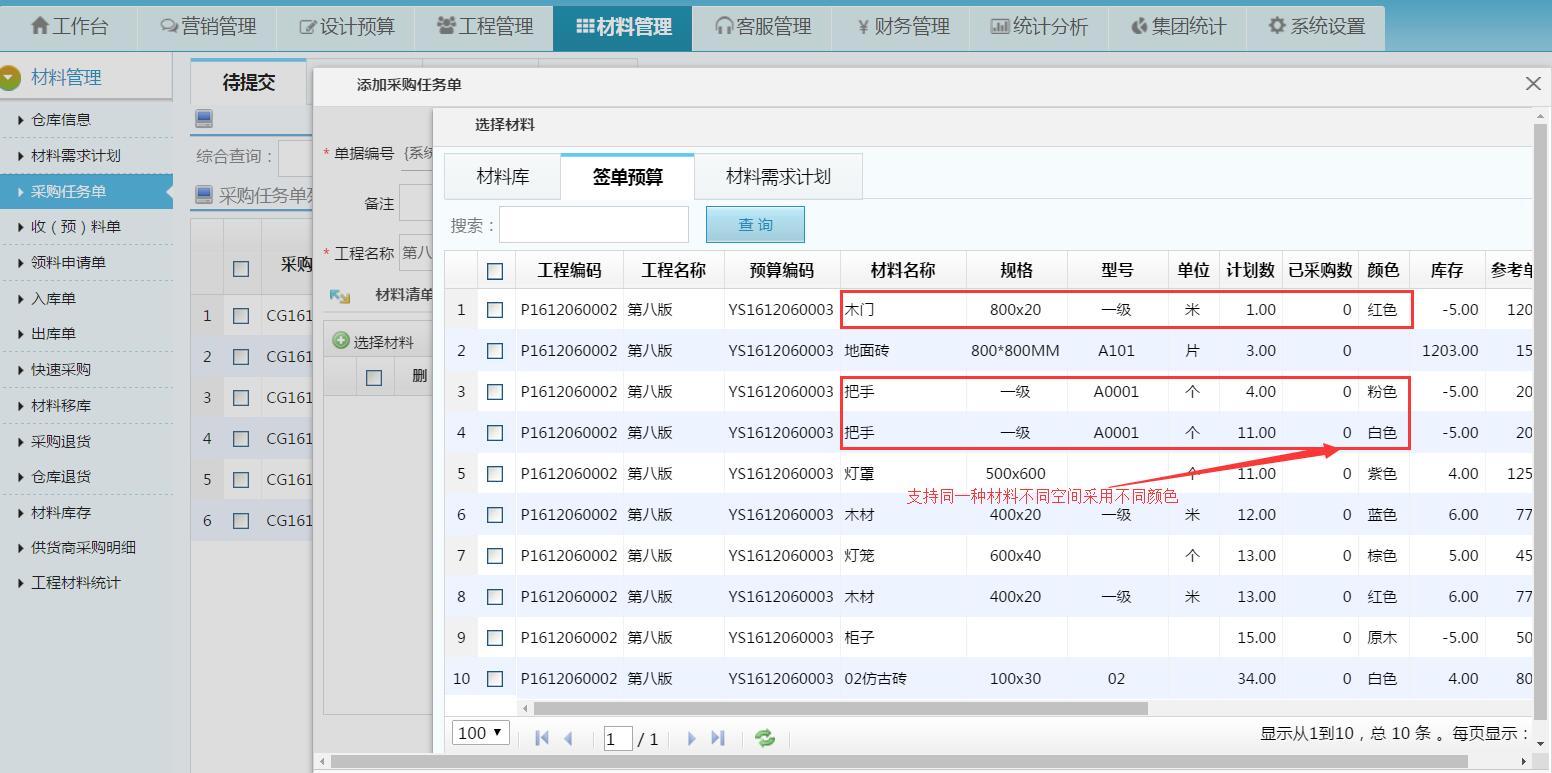
Task: Click the 搜索 text input field
Action: [594, 225]
